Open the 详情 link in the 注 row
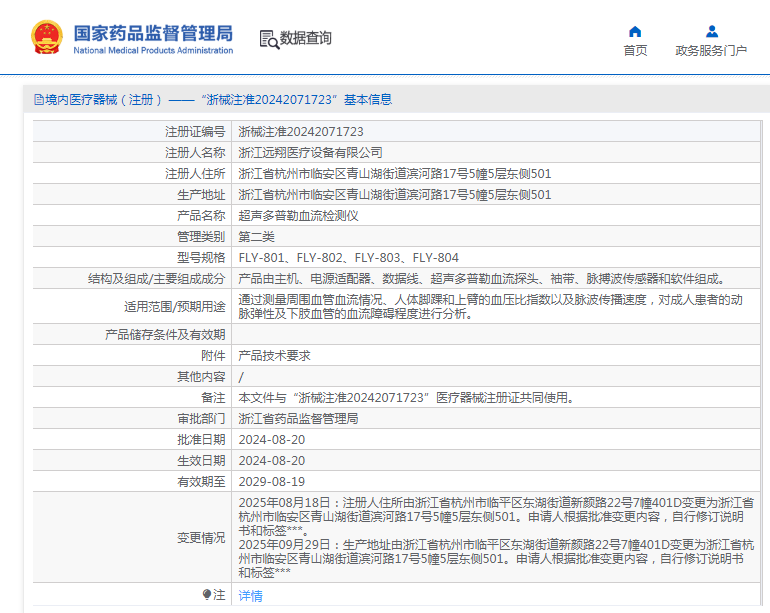 coord(250,595)
